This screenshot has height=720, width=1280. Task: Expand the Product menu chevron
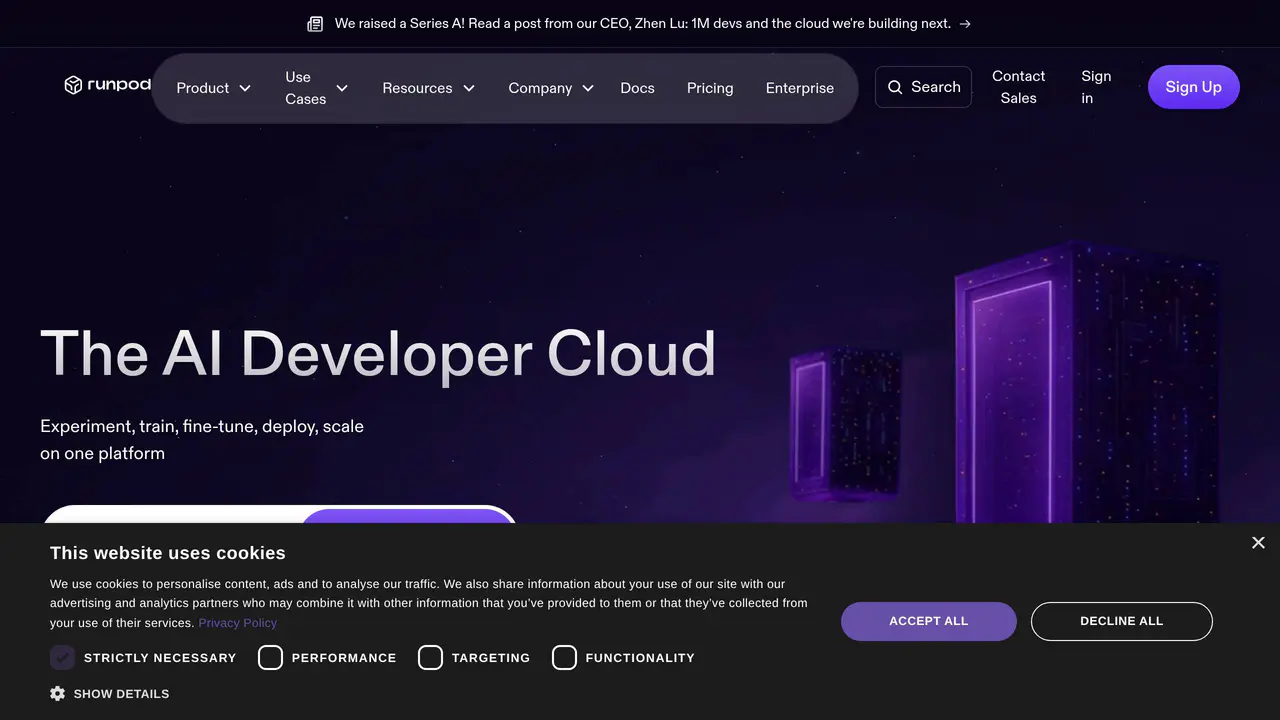click(245, 88)
